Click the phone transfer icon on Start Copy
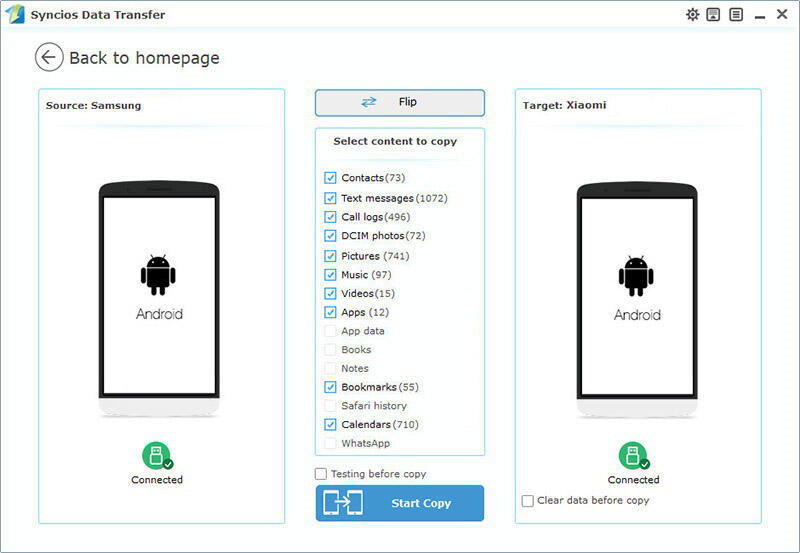Screen dimensions: 800x553 [343, 503]
